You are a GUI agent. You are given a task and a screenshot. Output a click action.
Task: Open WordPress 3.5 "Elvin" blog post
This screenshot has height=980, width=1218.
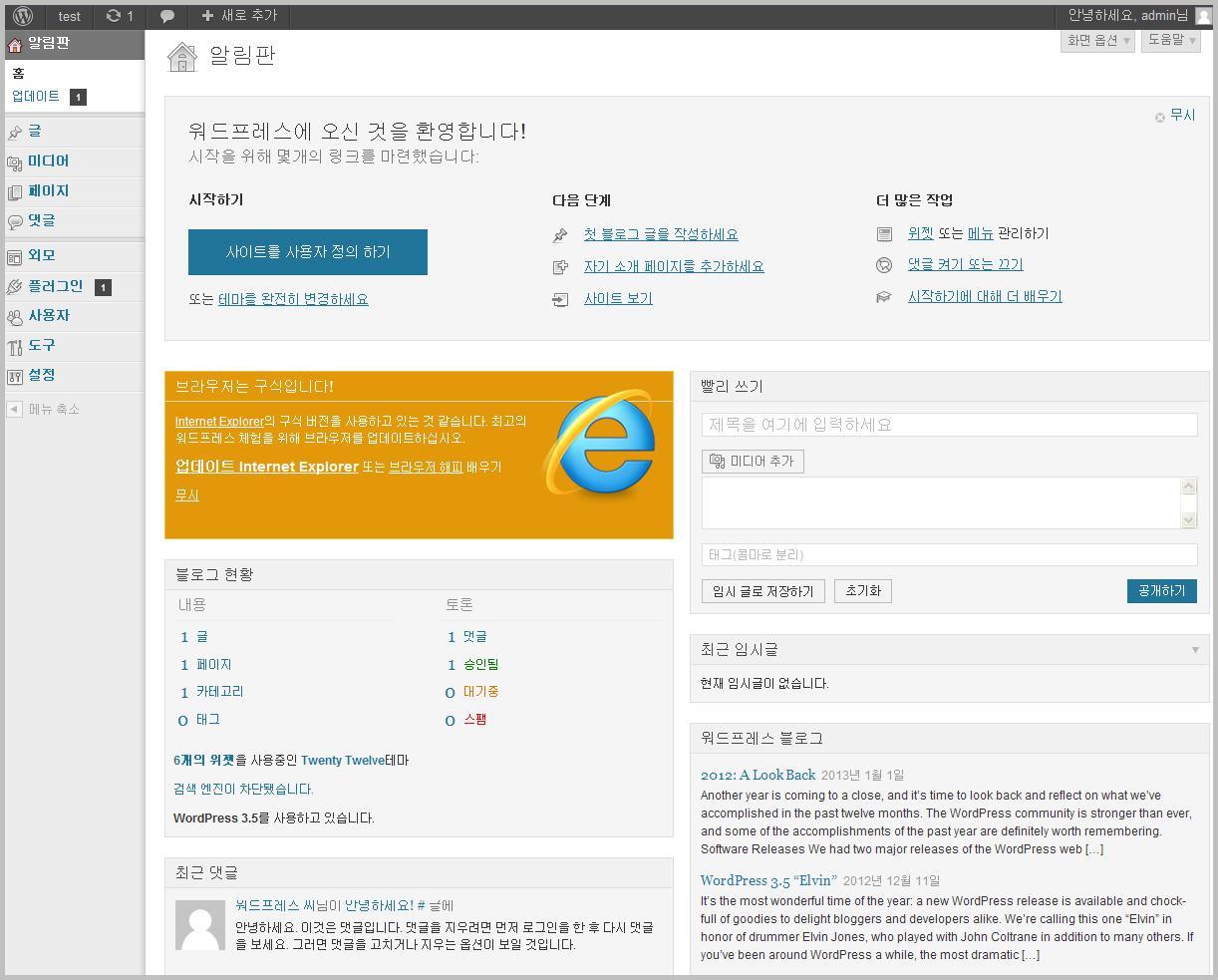pyautogui.click(x=769, y=880)
